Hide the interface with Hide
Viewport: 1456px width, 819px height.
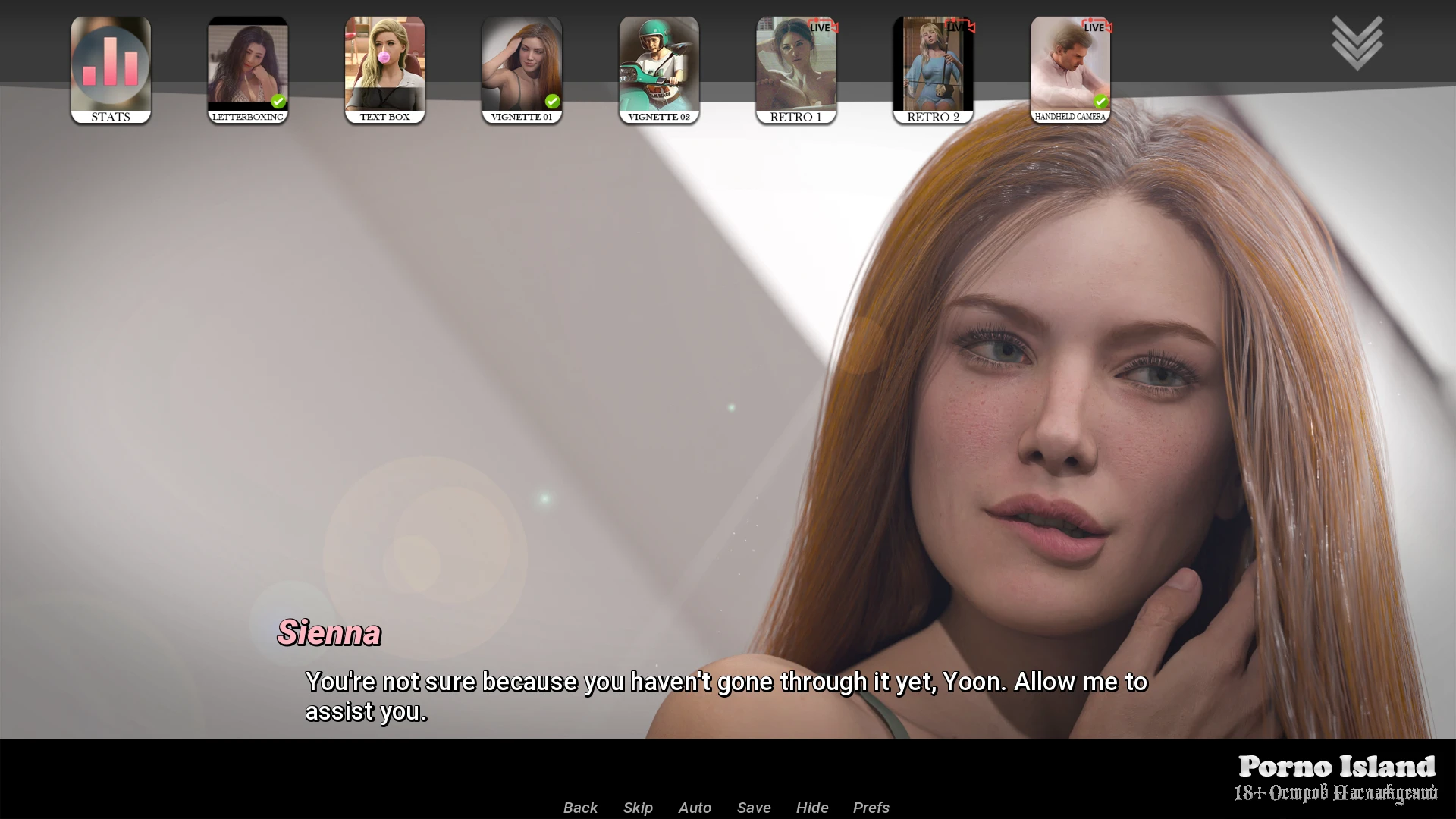812,808
